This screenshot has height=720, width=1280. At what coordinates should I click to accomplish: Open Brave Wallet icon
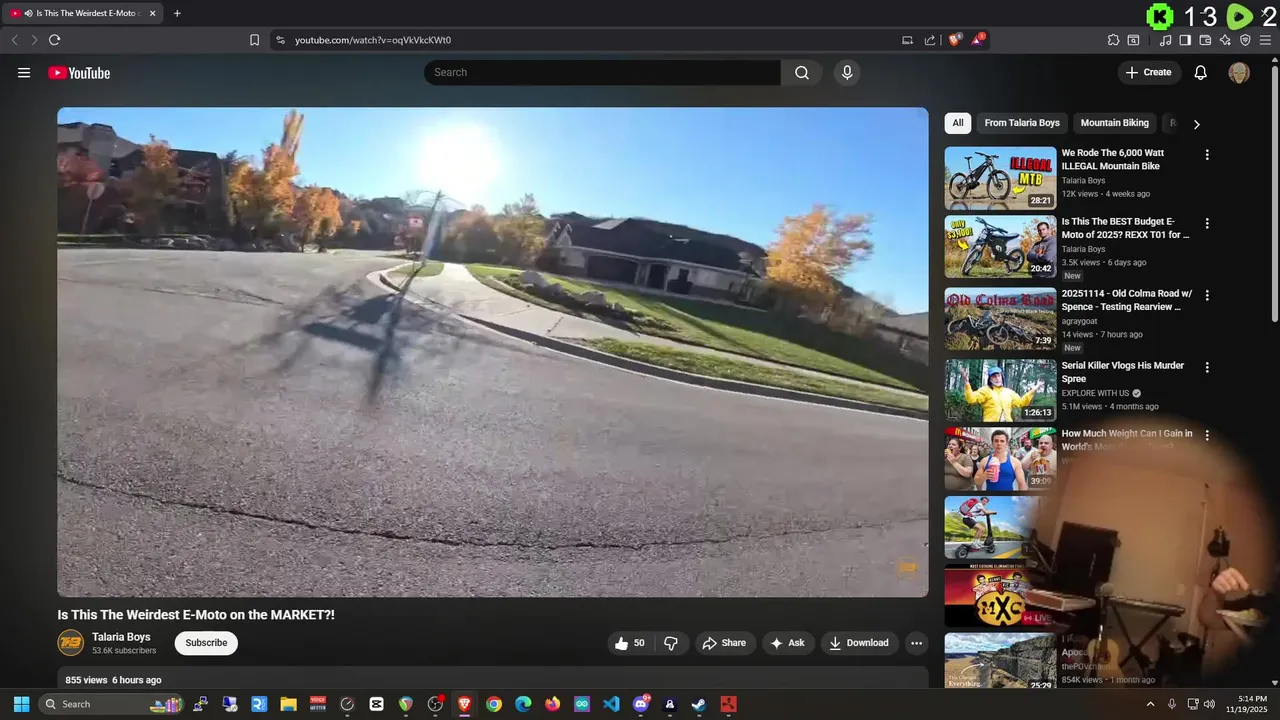click(x=1205, y=40)
